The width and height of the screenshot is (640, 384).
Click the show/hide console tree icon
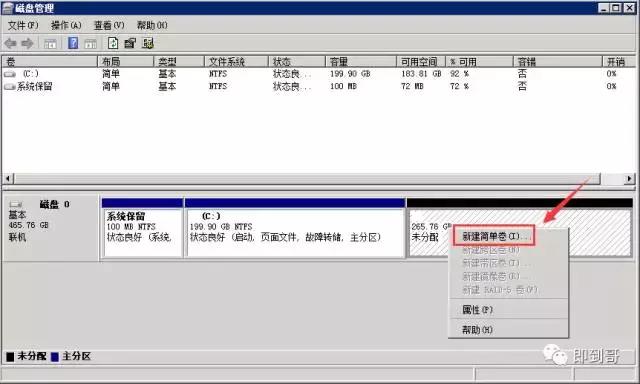click(50, 43)
